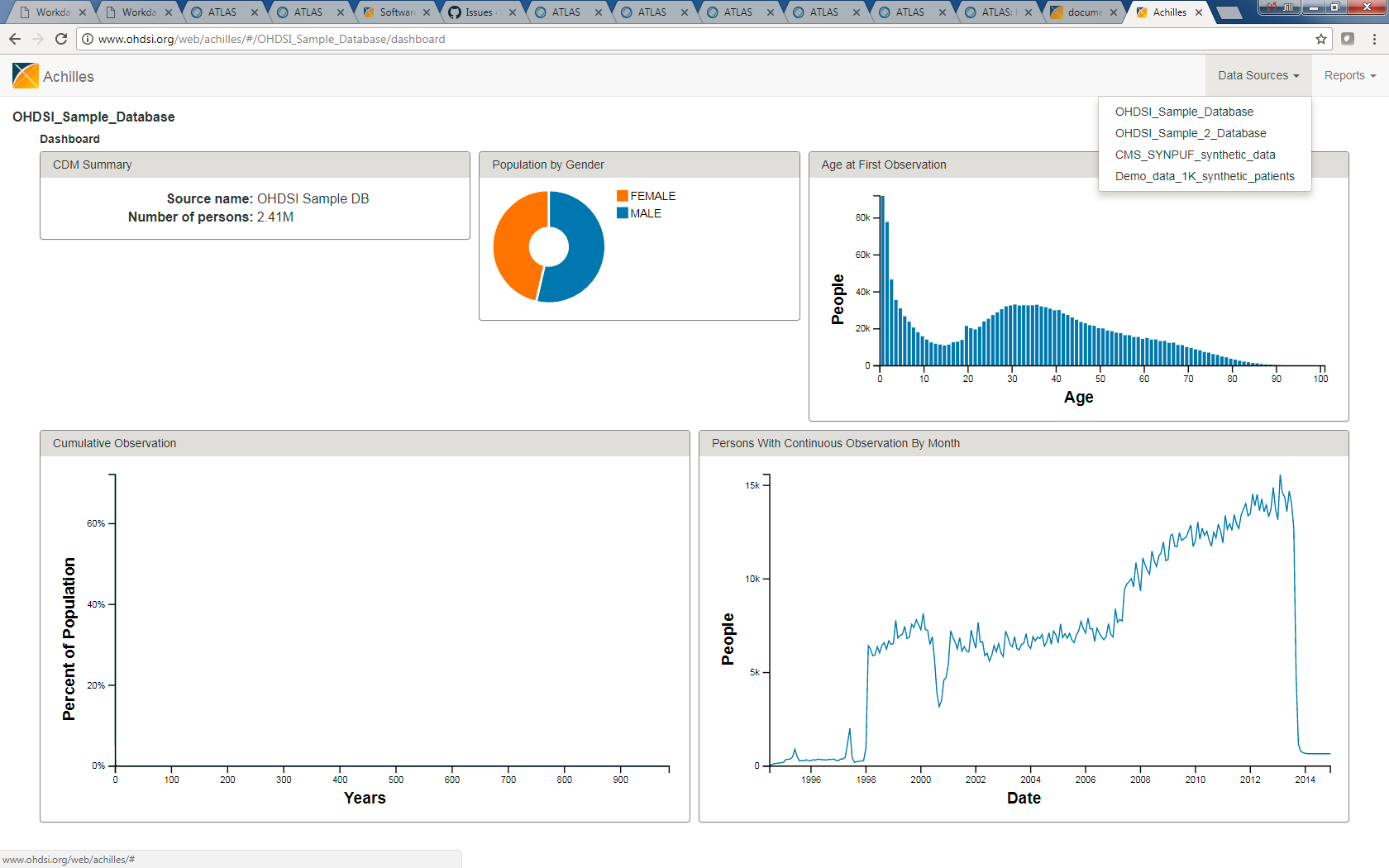Collapse the Data Sources dropdown
The image size is (1389, 868).
(x=1258, y=75)
